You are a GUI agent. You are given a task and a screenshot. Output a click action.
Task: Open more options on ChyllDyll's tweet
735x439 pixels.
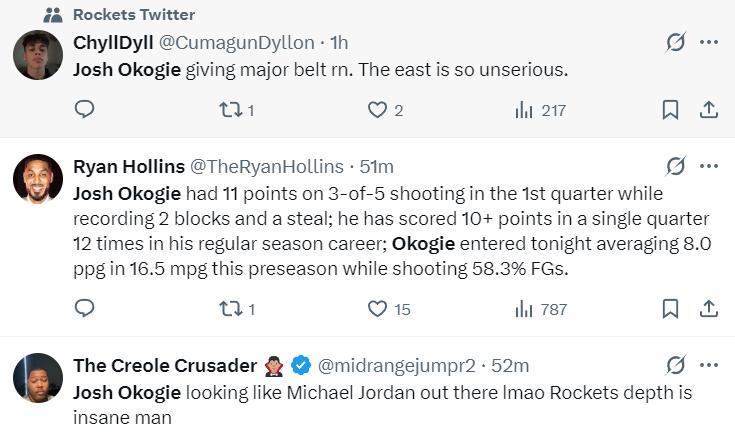coord(708,42)
